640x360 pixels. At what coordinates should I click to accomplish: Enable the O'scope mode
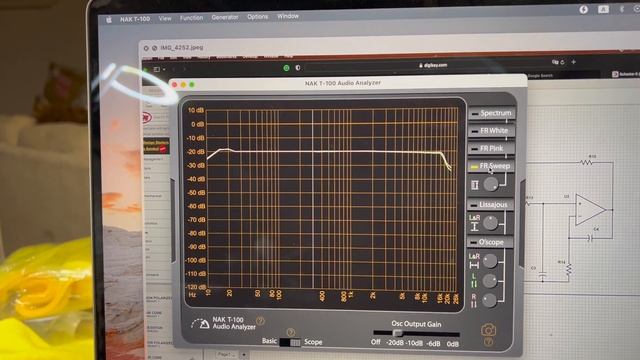(x=490, y=242)
